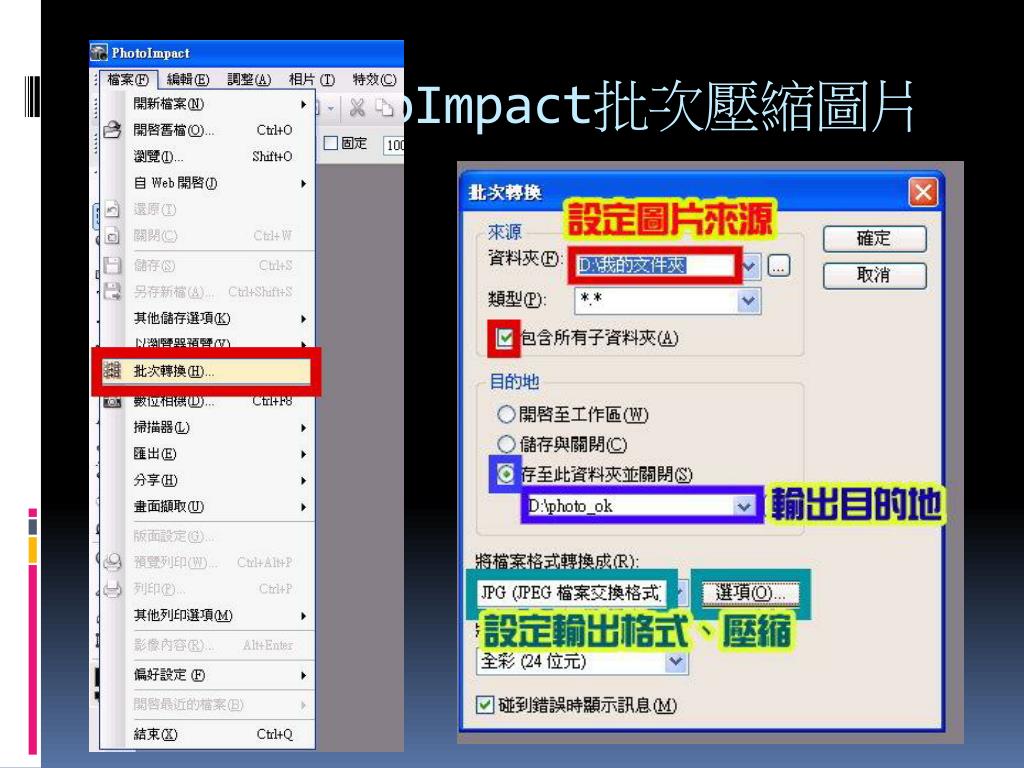
Task: Expand 其他列印選項(M) submenu
Action: [206, 615]
